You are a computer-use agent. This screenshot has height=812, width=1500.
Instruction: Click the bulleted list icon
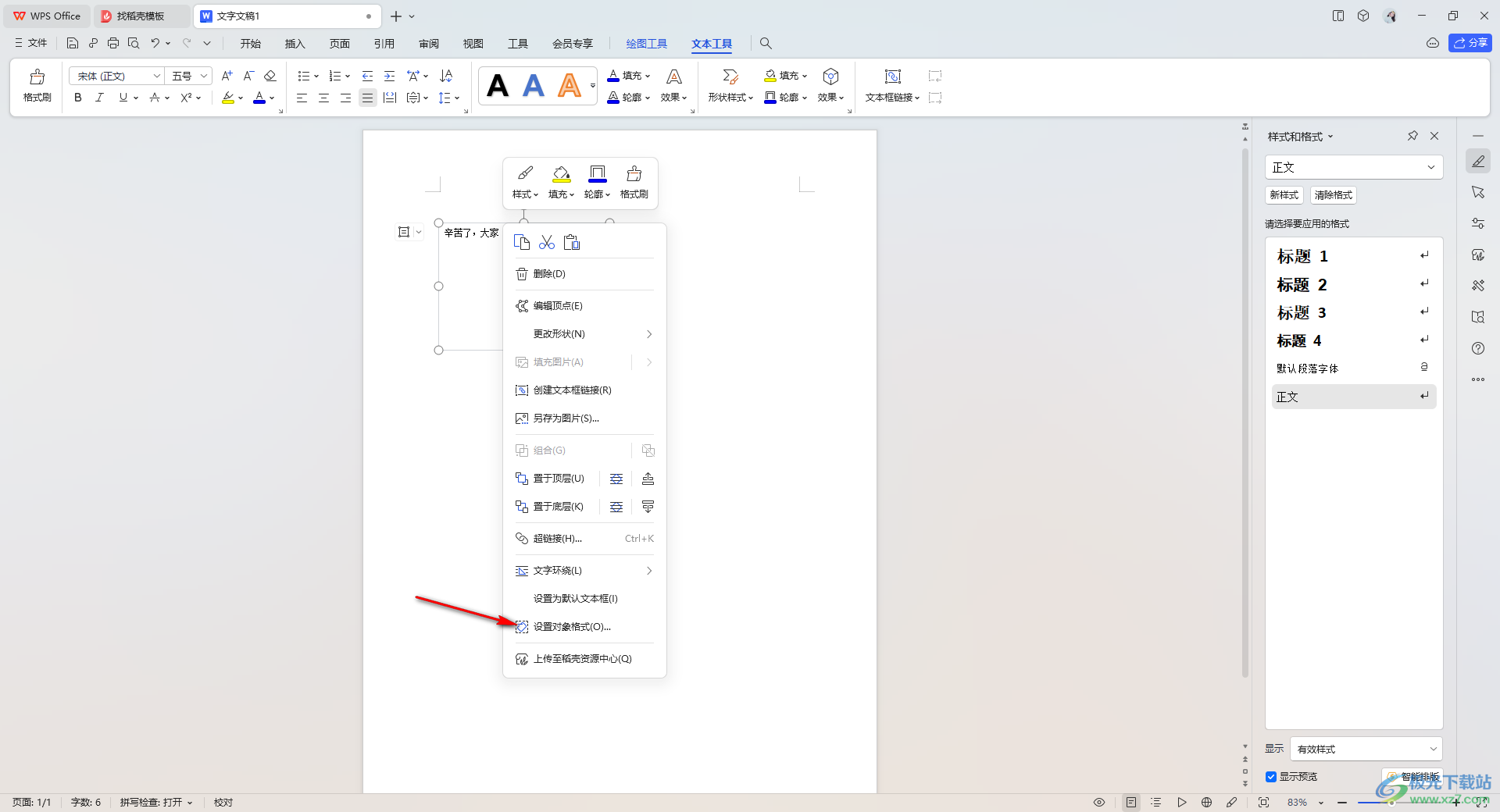(x=304, y=76)
